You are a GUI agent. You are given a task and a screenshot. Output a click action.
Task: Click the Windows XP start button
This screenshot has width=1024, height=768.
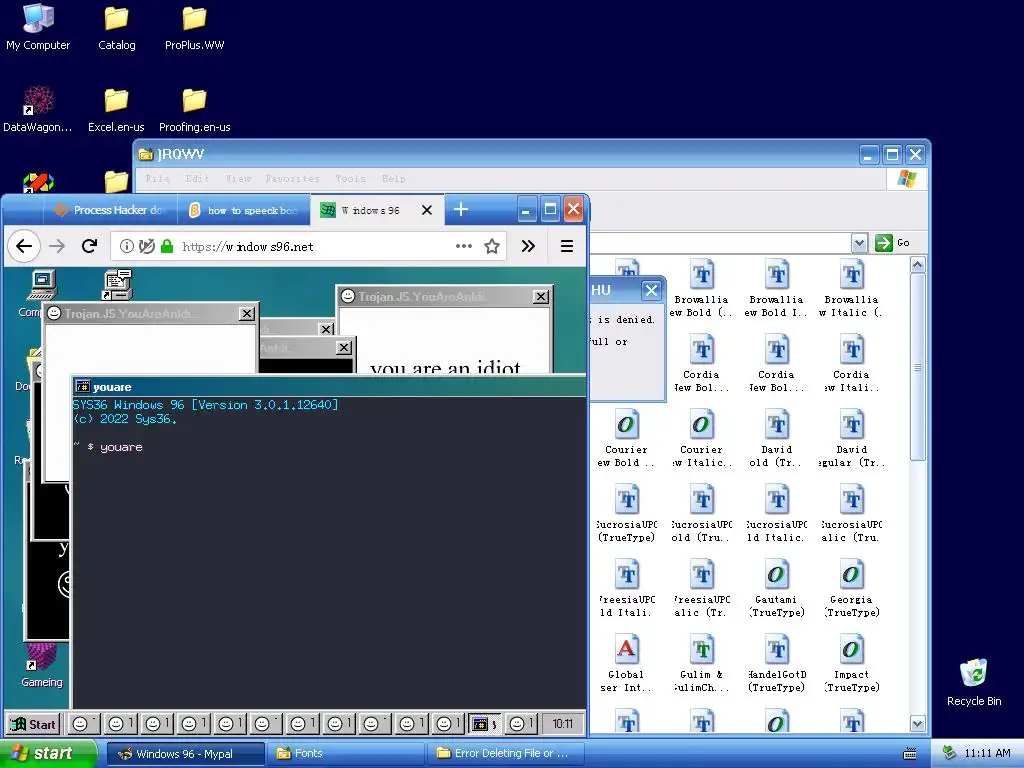point(48,754)
